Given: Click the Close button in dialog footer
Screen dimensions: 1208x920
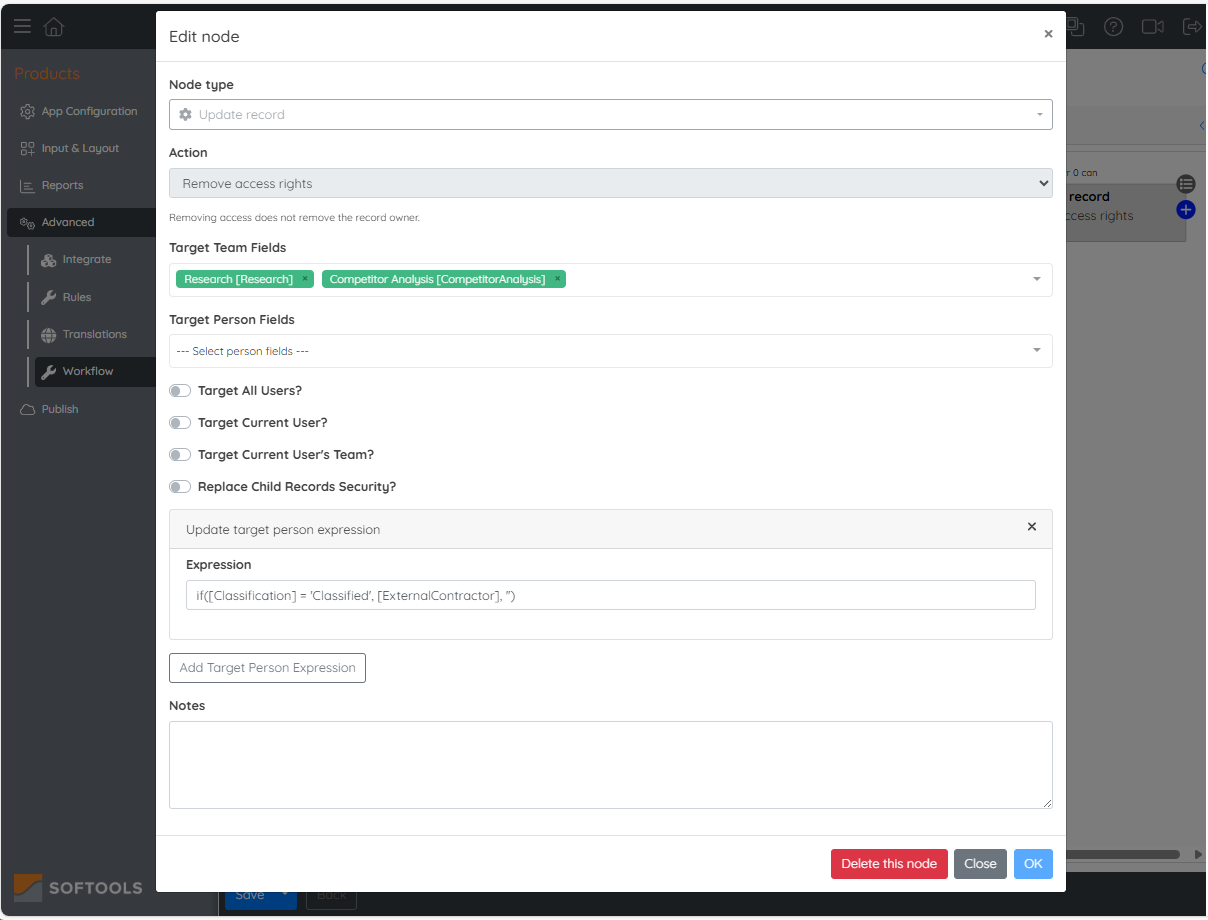Looking at the screenshot, I should tap(980, 864).
